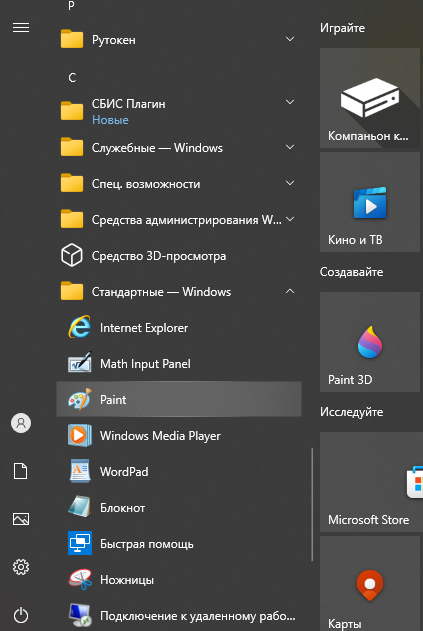Open Подключение к удаленному рабочему столу
Image resolution: width=423 pixels, height=631 pixels.
pyautogui.click(x=179, y=615)
